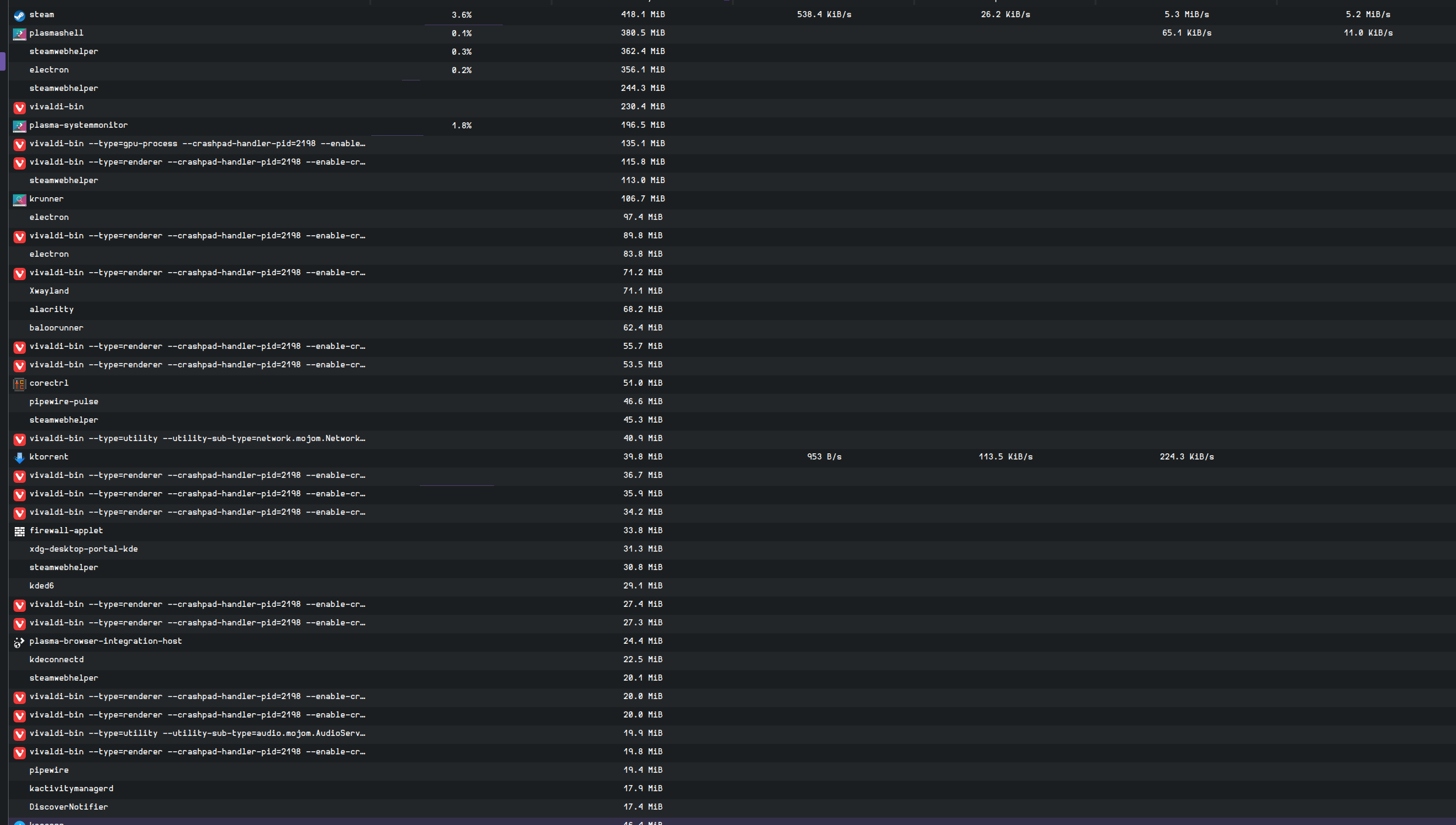Select the plasma-systemmonitor process name

[79, 125]
